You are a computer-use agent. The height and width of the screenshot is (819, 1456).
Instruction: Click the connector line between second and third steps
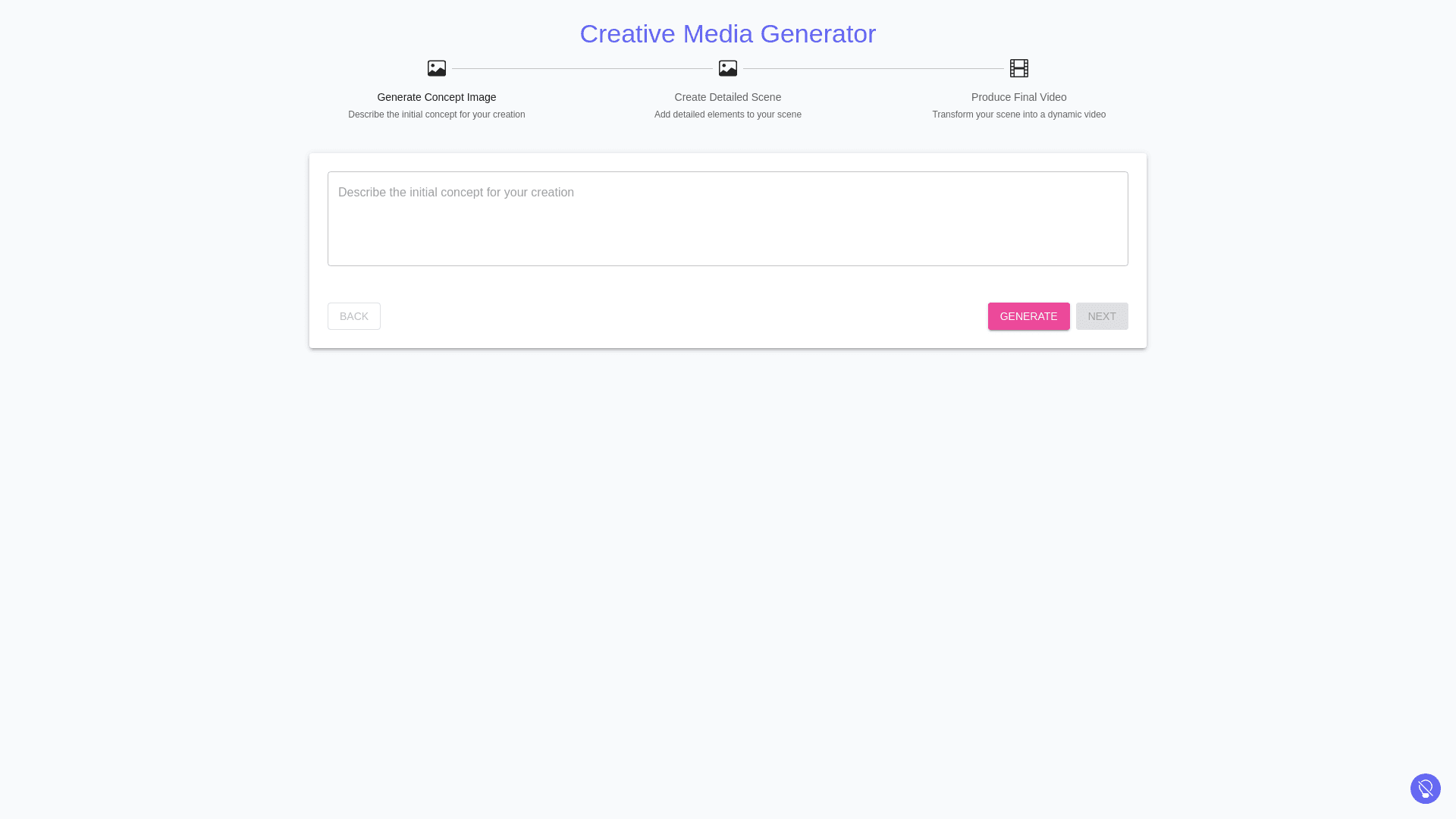(x=873, y=69)
